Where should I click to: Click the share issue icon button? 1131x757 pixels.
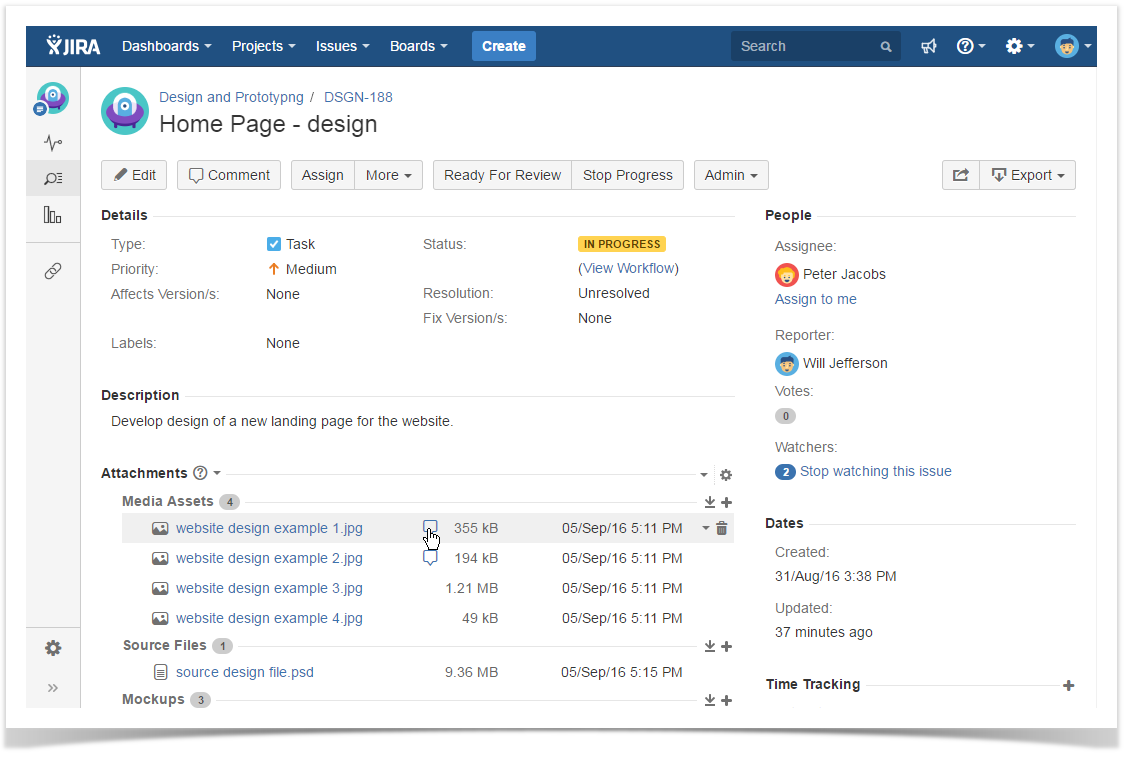(x=960, y=175)
